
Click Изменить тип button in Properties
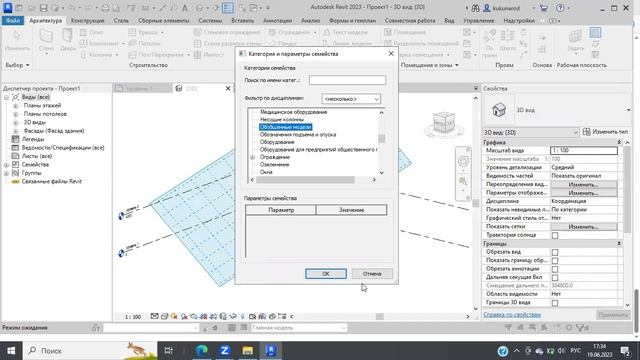click(x=606, y=132)
